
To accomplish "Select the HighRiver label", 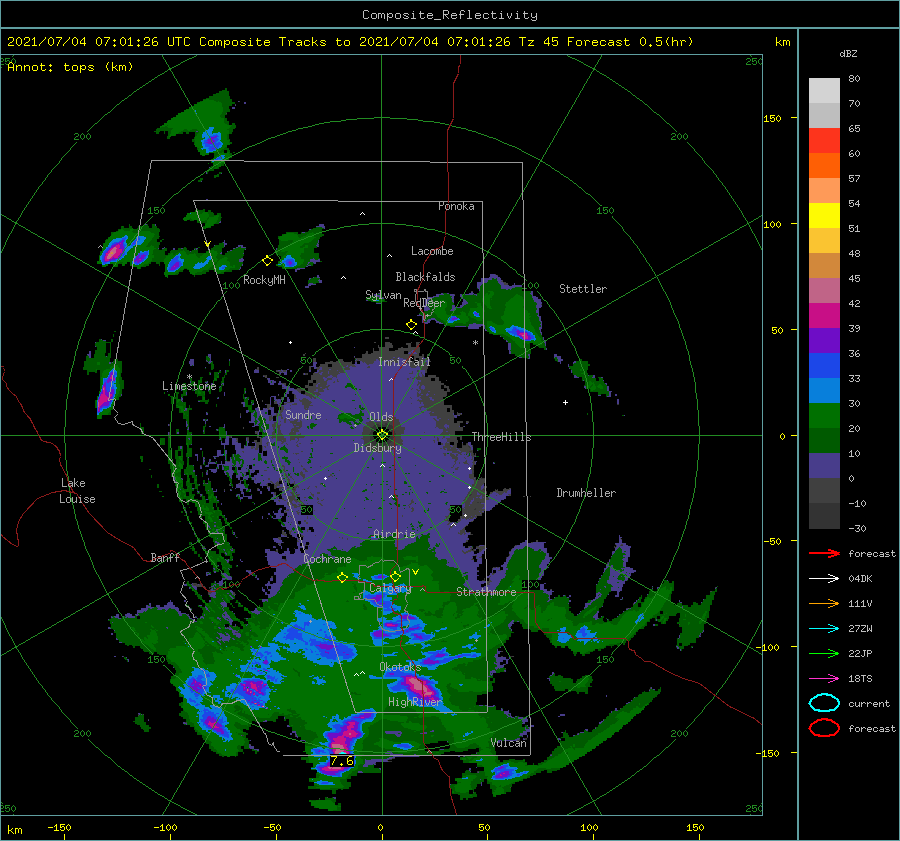I will pyautogui.click(x=415, y=702).
